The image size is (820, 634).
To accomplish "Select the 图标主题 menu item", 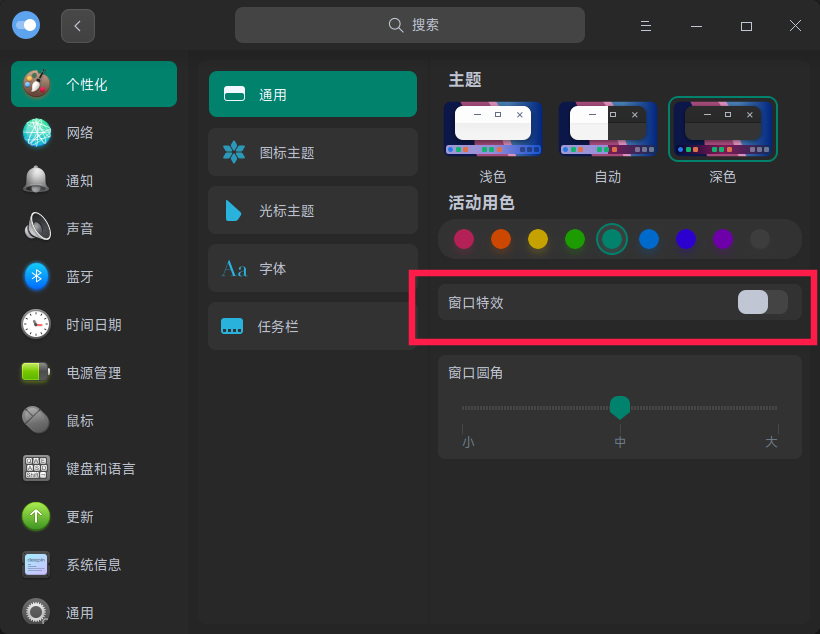I will [313, 152].
